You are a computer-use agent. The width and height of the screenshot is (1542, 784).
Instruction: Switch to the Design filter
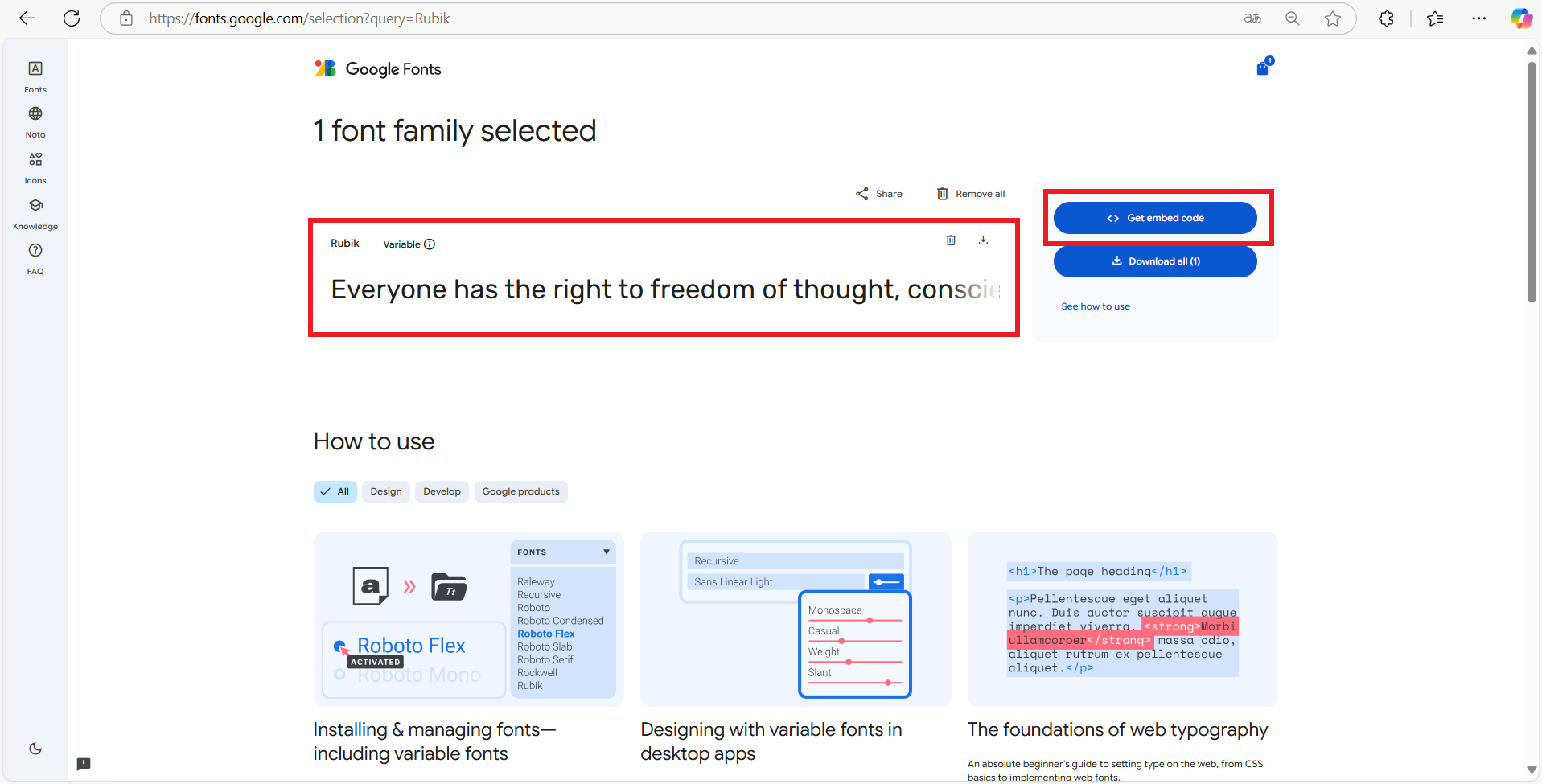click(x=385, y=491)
